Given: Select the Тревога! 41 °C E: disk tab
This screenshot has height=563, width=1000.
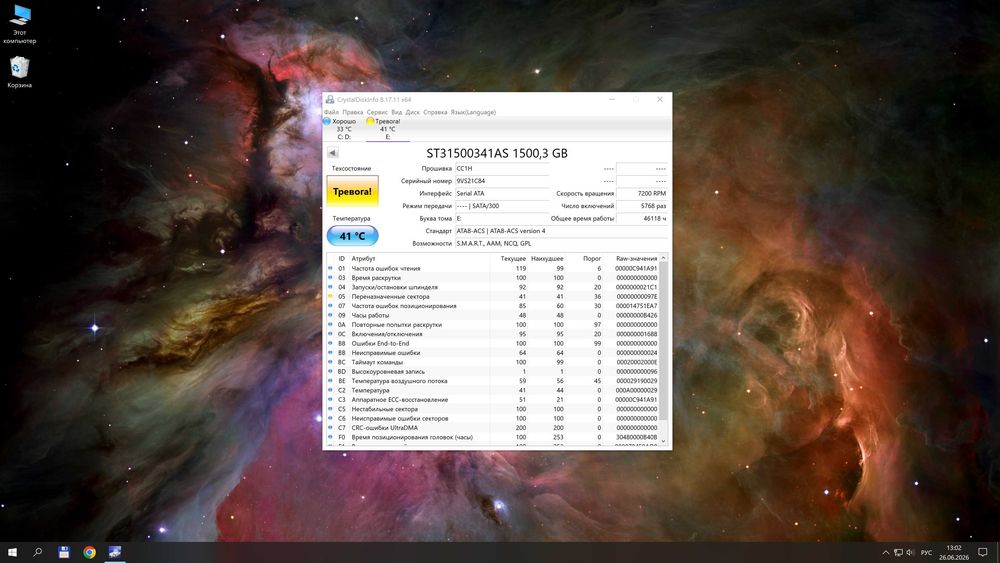Looking at the screenshot, I should point(387,129).
